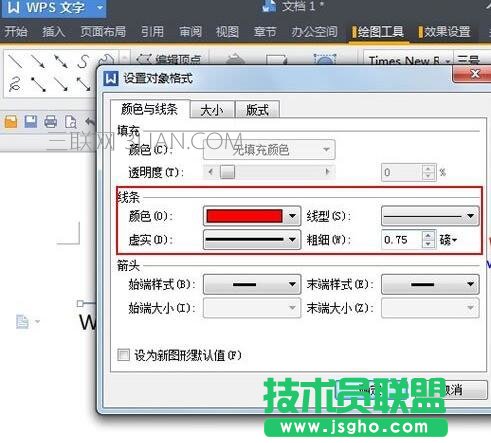Open the 末端样式 arrow end style dropdown
The width and height of the screenshot is (491, 443).
430,284
